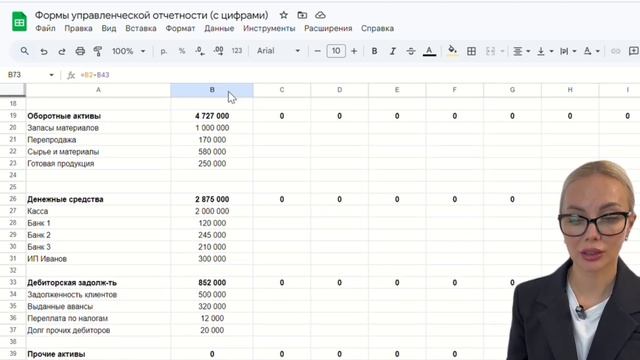The image size is (640, 360).
Task: Select the cell with 4 727 000
Action: (x=212, y=116)
